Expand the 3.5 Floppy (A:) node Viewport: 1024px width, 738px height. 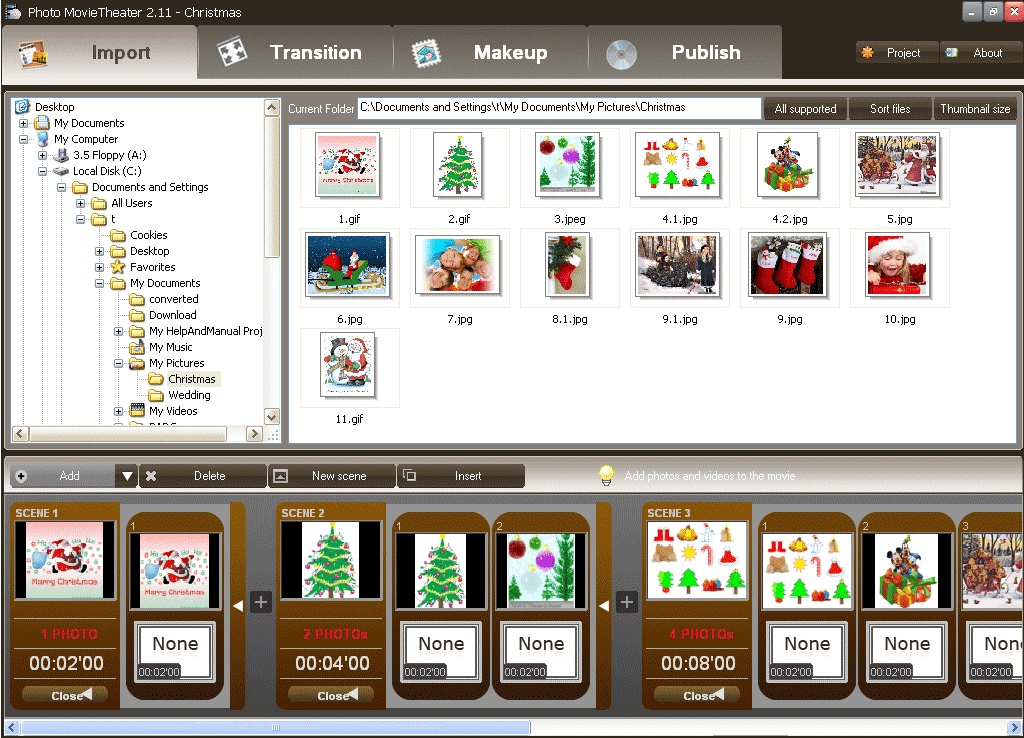point(42,155)
